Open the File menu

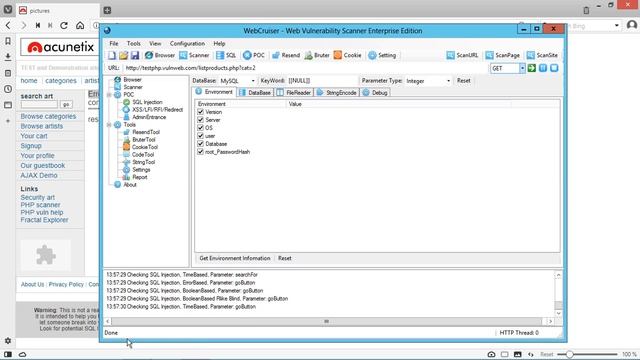pos(114,43)
